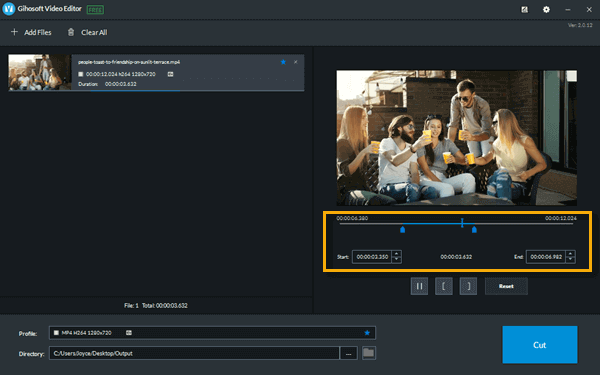This screenshot has height=375, width=600.
Task: Set start point with left bracket button
Action: click(444, 286)
